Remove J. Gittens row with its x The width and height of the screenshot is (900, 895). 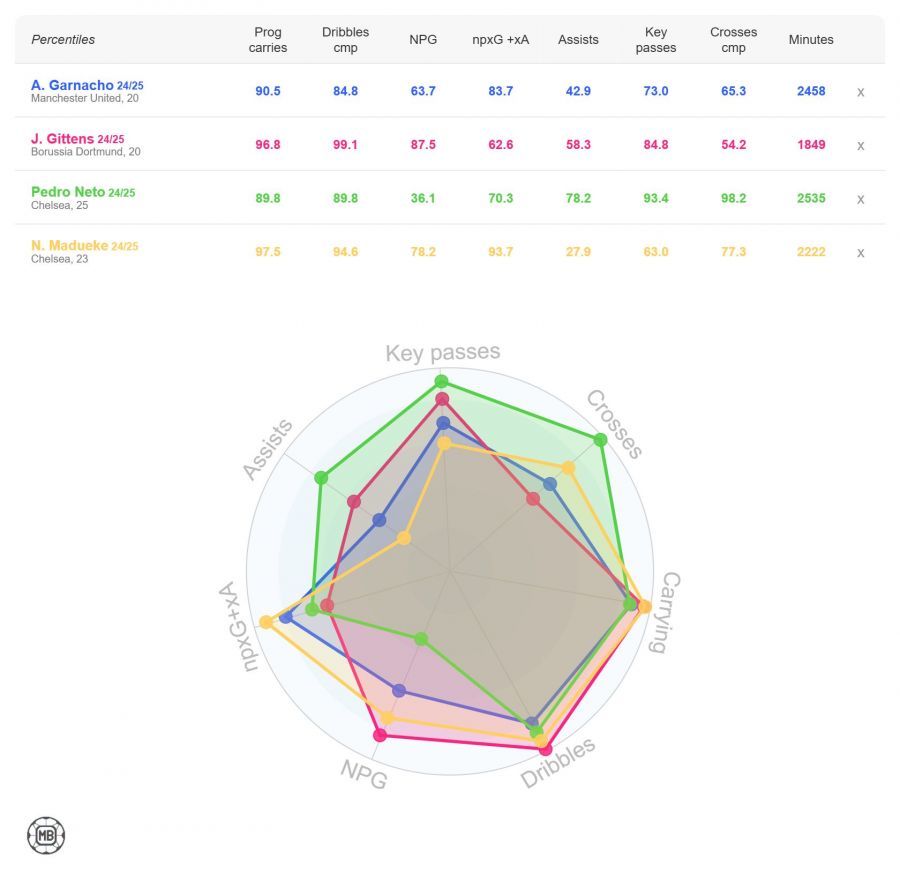[x=860, y=145]
